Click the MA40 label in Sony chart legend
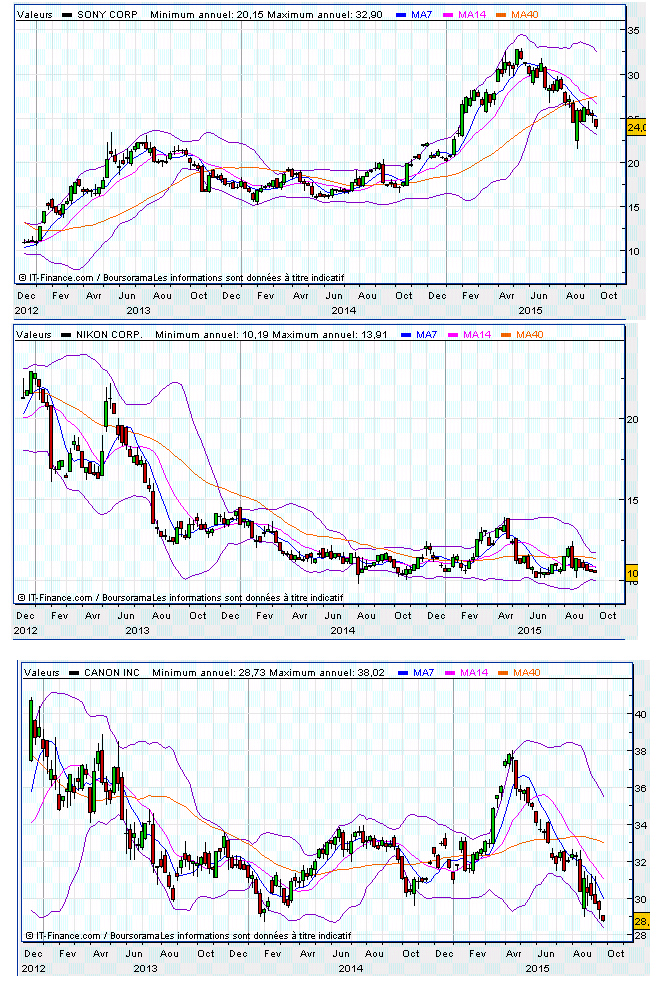Screen dimensions: 670x982 (525, 14)
